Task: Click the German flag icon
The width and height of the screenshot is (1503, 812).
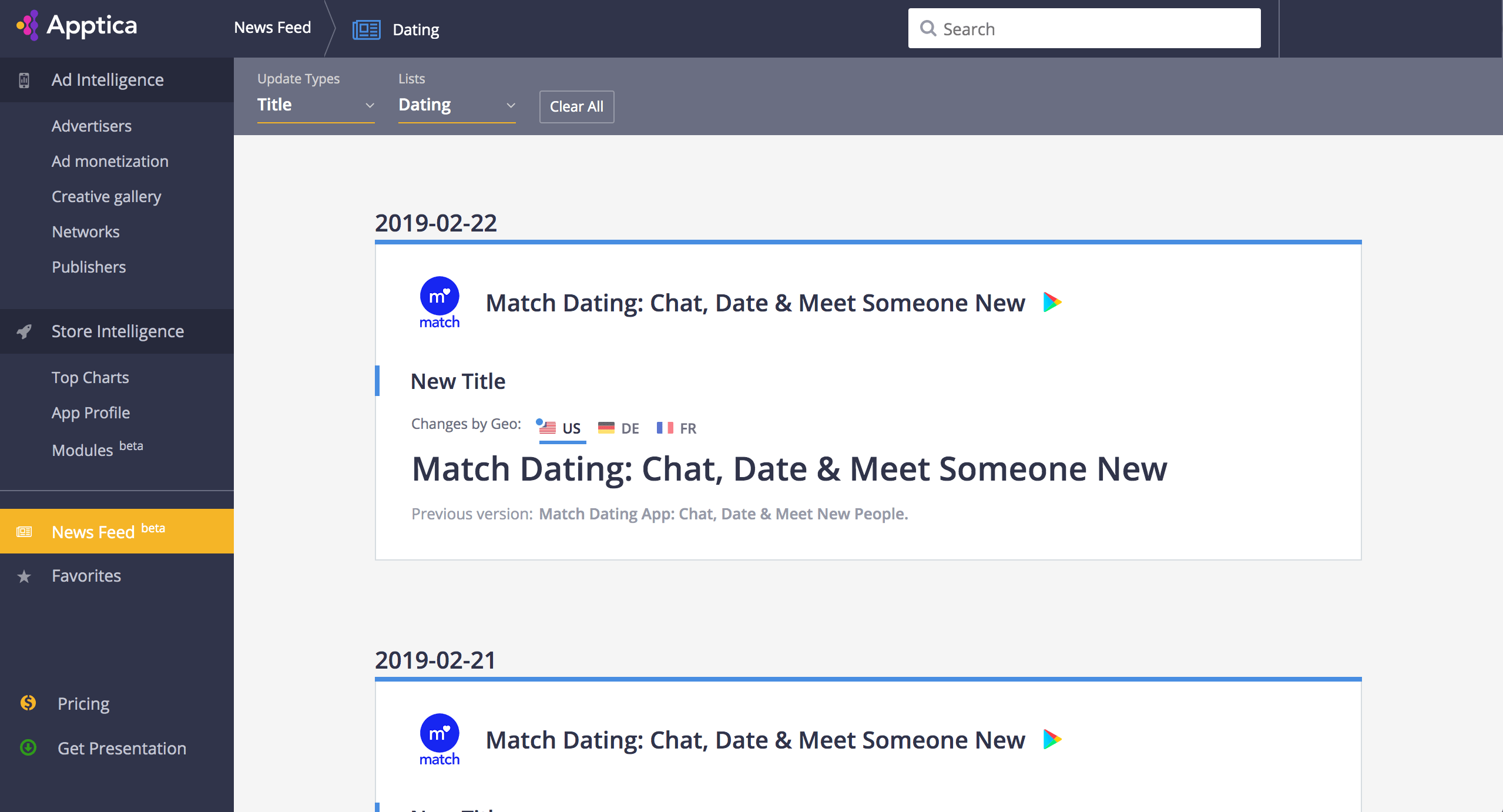Action: pyautogui.click(x=606, y=427)
